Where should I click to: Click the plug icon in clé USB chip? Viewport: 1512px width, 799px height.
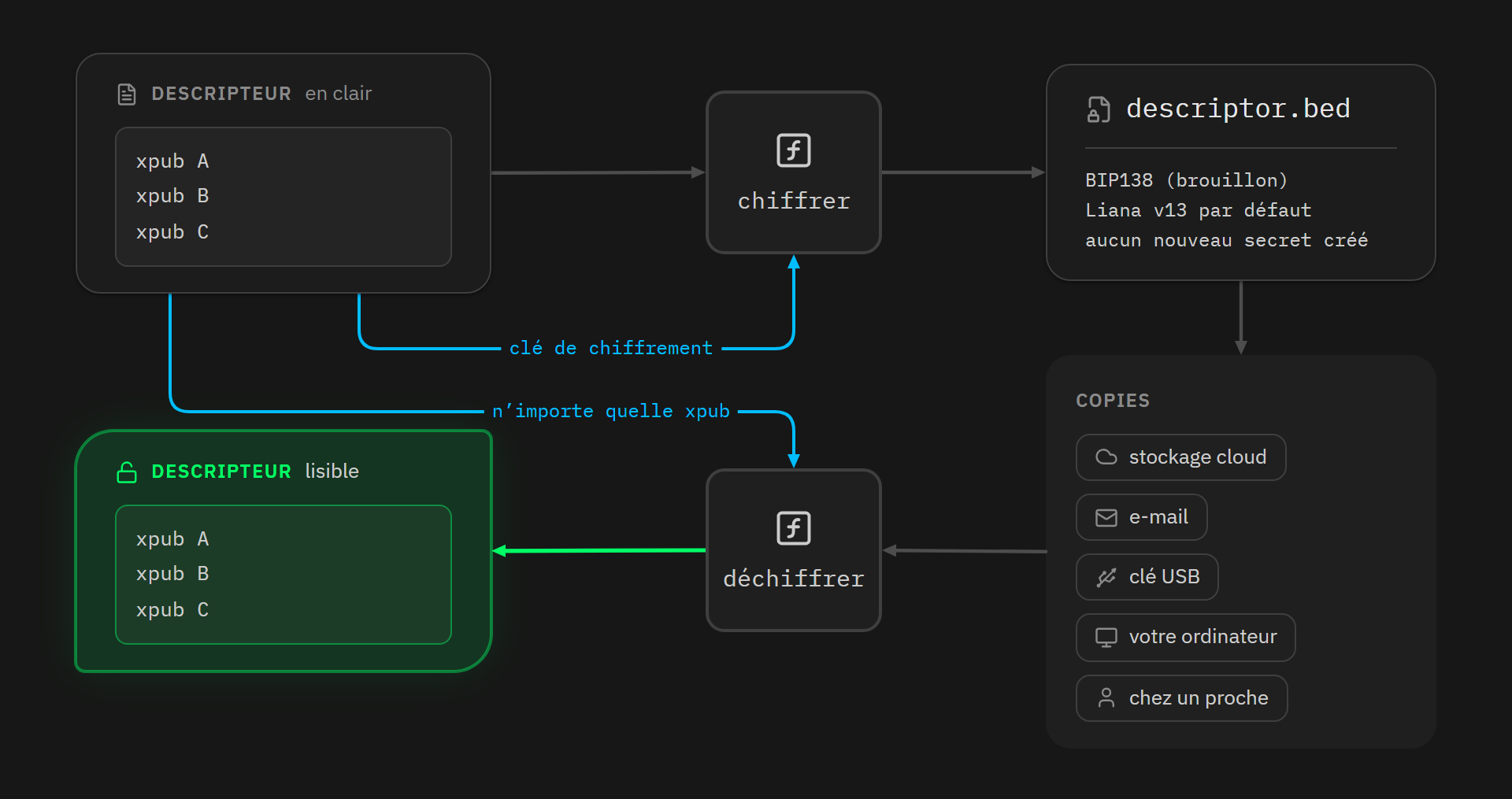coord(1106,577)
